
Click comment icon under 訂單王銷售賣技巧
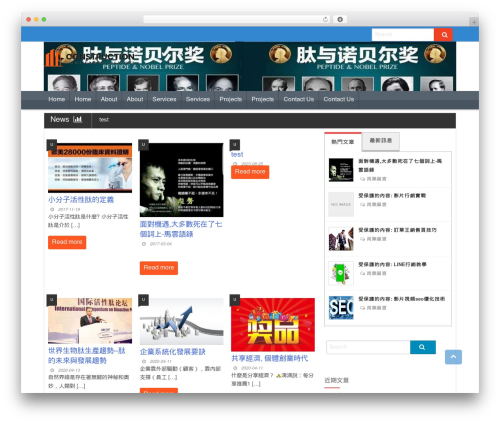click(362, 239)
